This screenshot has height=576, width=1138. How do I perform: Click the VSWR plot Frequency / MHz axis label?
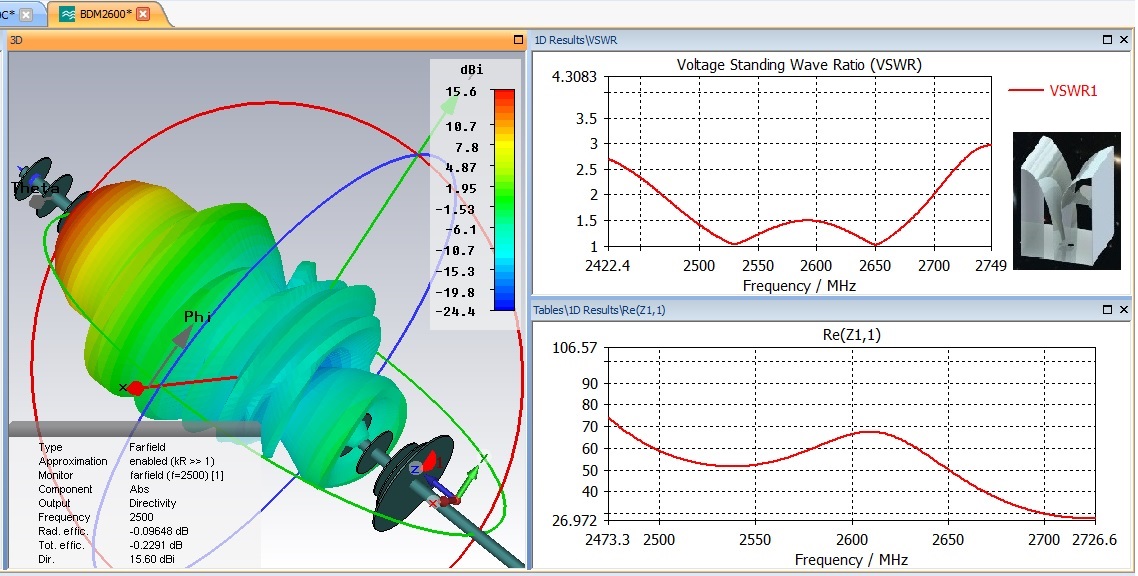[799, 286]
